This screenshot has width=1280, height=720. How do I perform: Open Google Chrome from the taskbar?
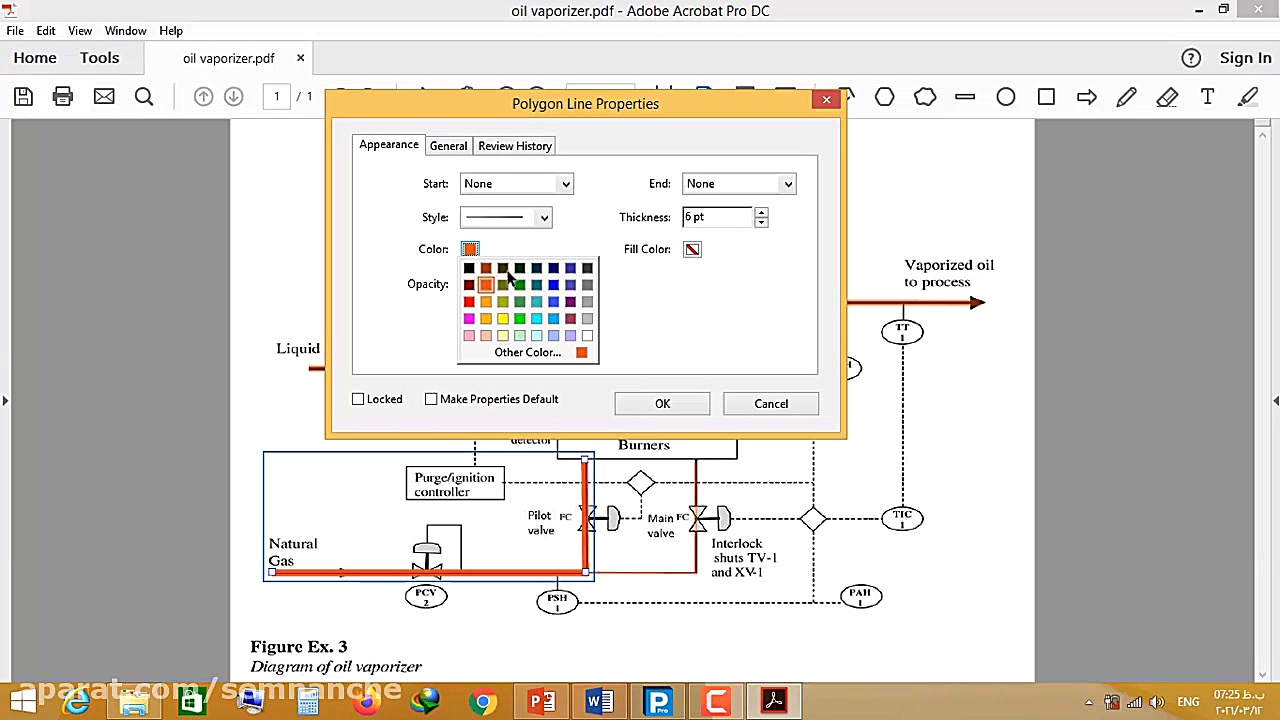pyautogui.click(x=483, y=702)
